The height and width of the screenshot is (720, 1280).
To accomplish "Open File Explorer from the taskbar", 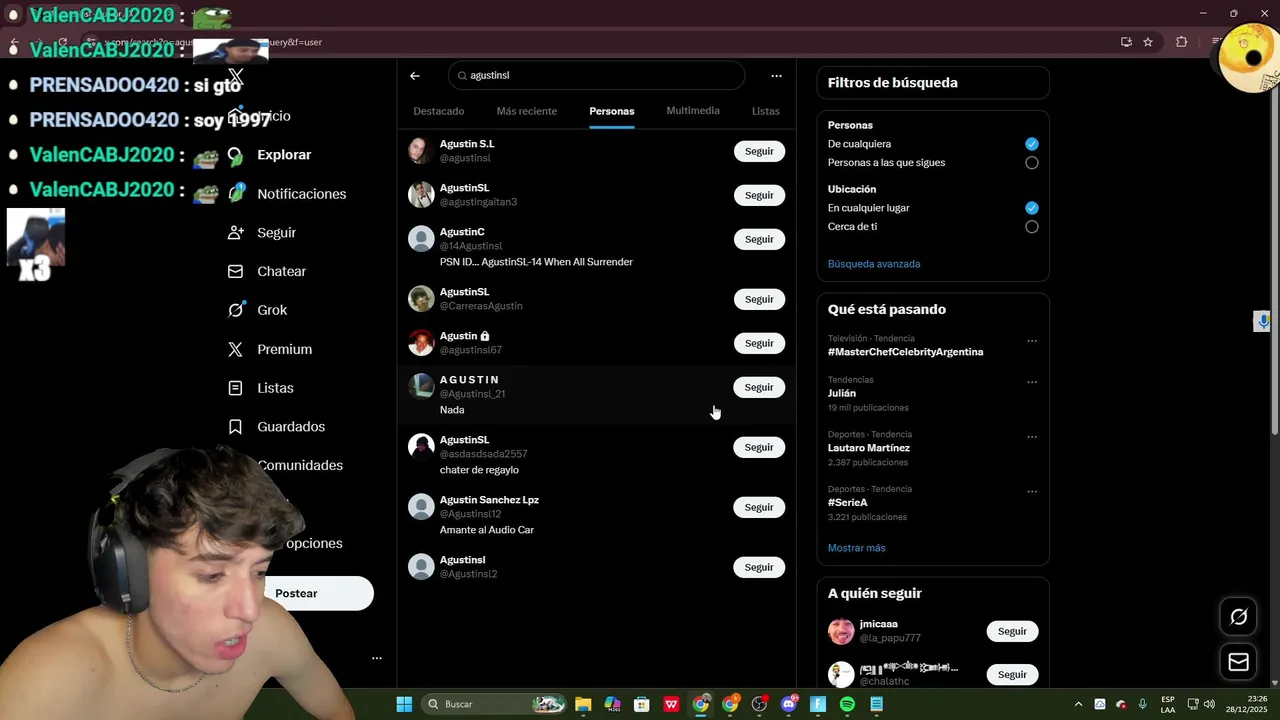I will click(583, 704).
